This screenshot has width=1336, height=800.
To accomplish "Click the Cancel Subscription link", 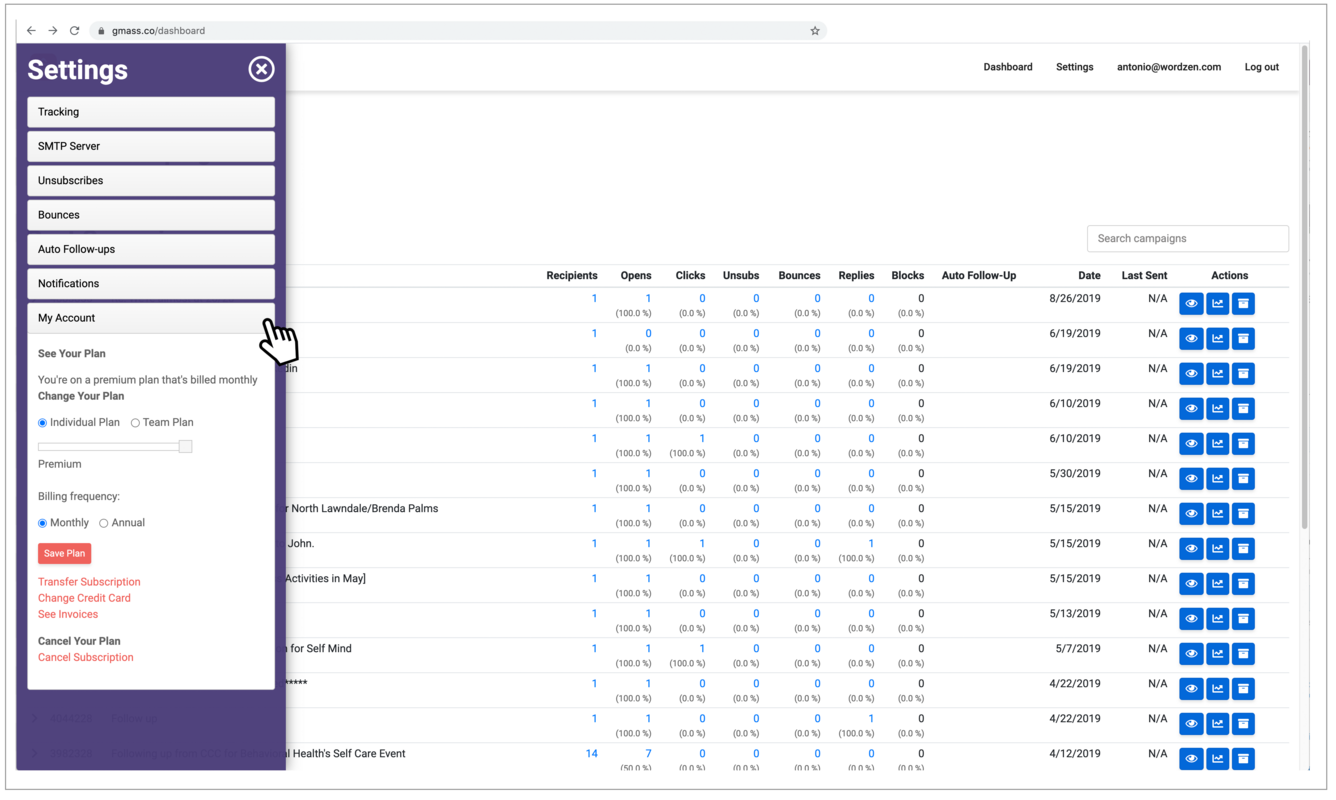I will (x=86, y=658).
